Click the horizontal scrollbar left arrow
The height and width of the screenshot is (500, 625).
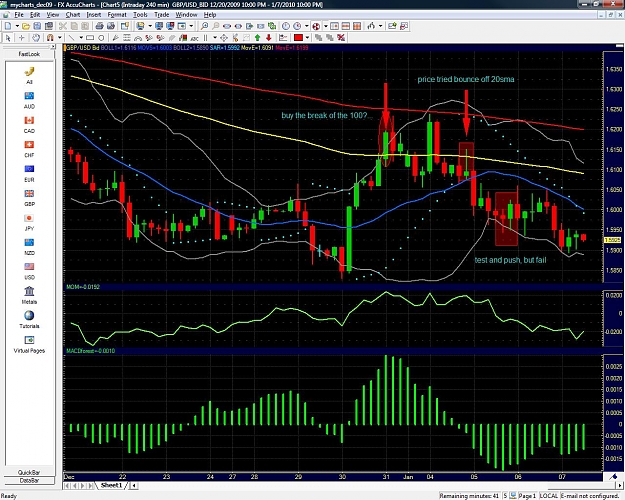[x=134, y=486]
